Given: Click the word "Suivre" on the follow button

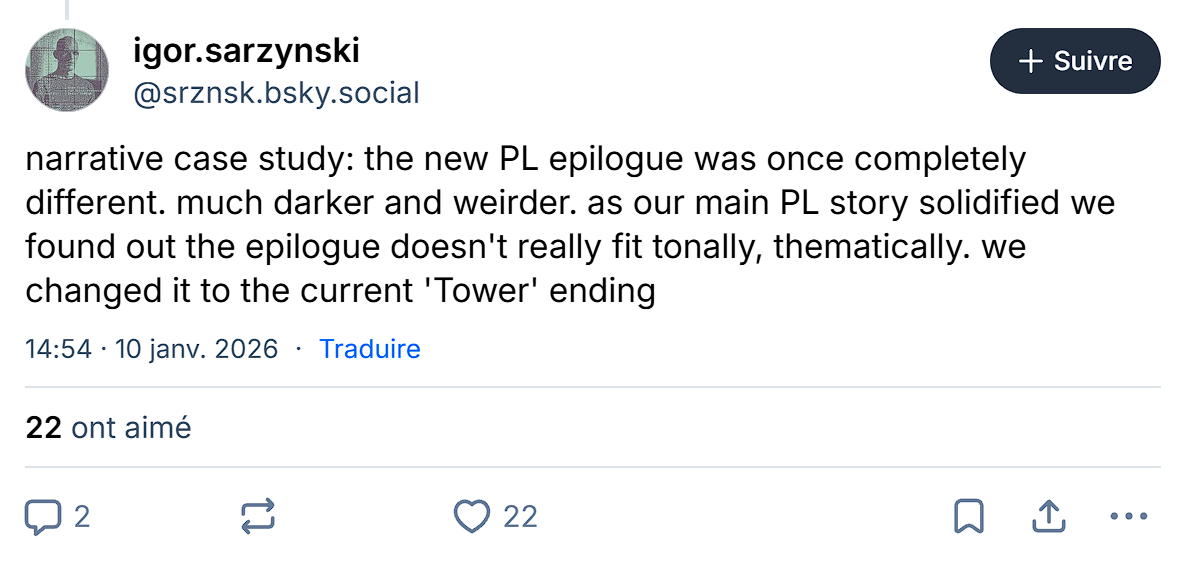Looking at the screenshot, I should point(1093,61).
